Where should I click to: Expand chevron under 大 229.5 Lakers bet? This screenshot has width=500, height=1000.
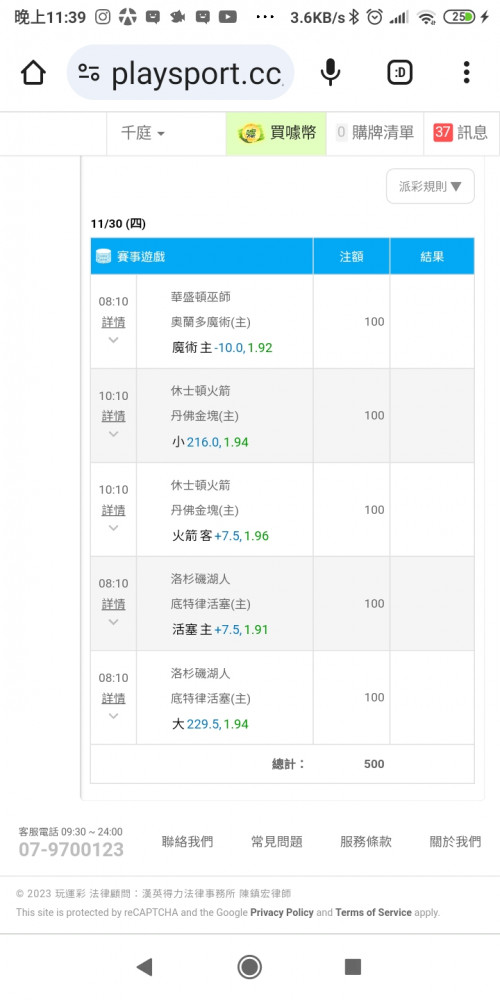[114, 716]
